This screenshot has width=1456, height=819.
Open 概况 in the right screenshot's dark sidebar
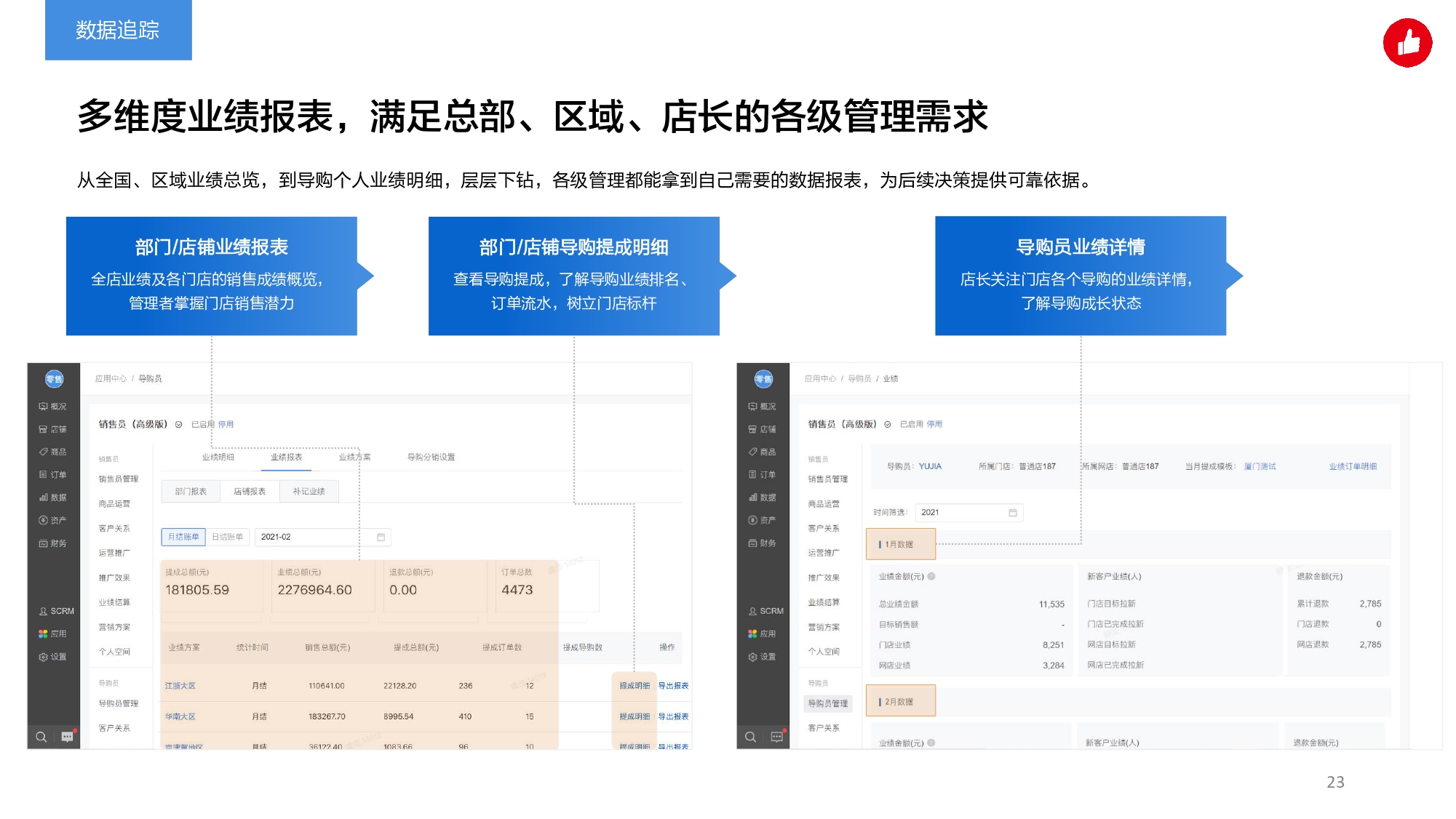[762, 407]
